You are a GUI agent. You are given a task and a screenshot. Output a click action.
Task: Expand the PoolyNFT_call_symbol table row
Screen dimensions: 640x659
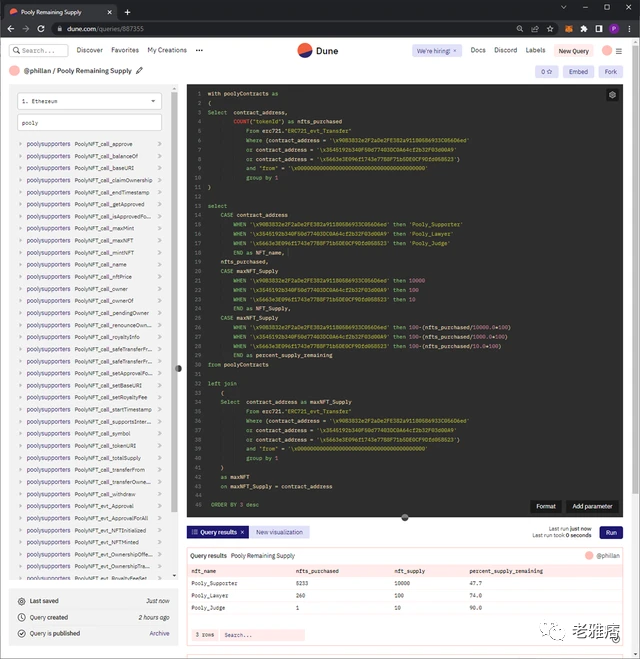pos(20,433)
